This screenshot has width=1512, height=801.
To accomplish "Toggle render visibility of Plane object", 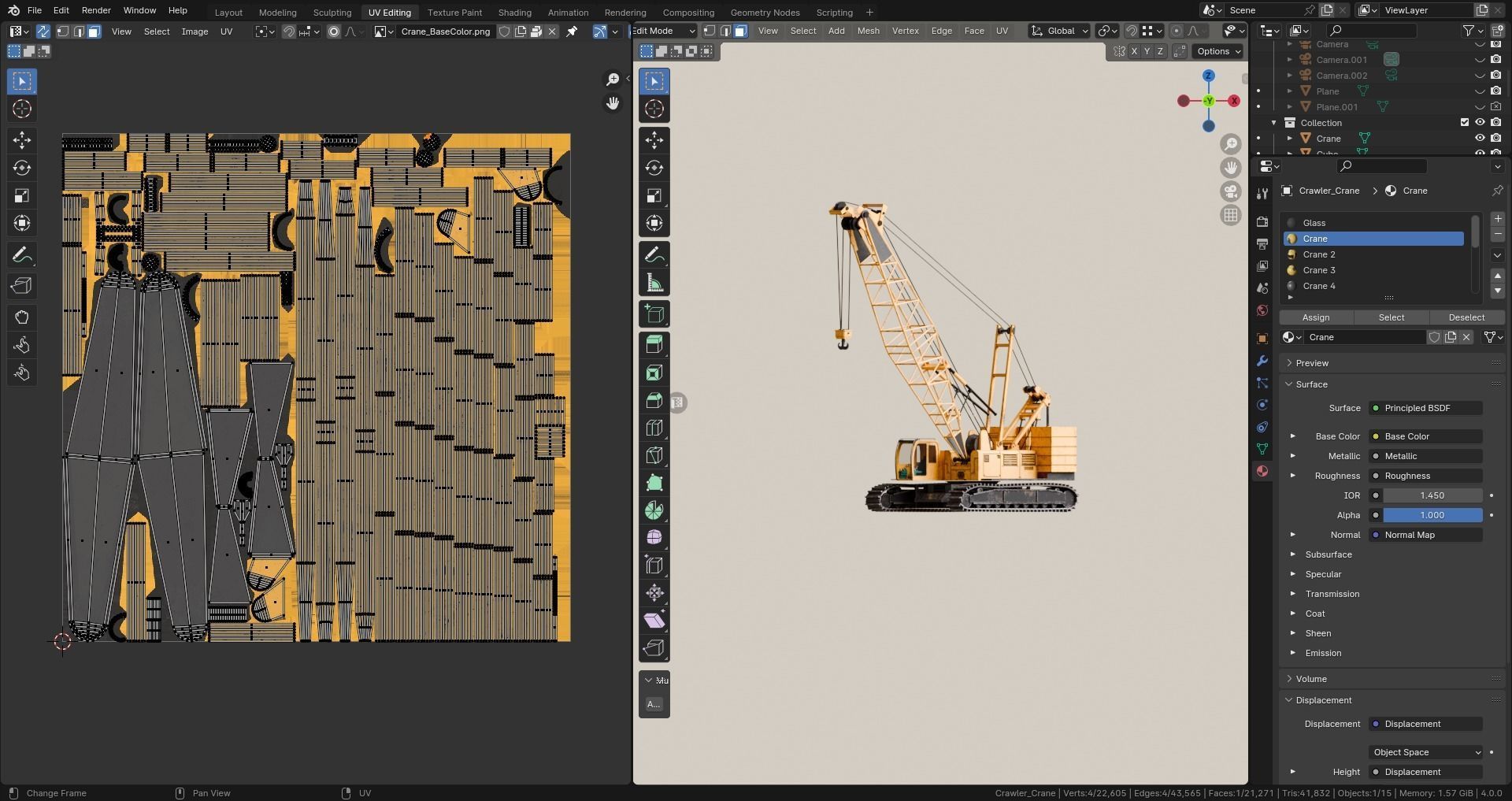I will tap(1496, 91).
